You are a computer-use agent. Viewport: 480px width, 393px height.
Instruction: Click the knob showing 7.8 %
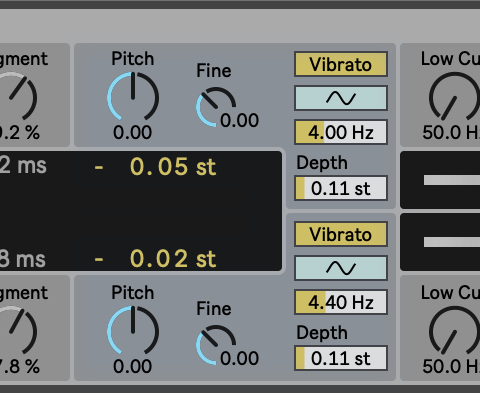click(18, 331)
